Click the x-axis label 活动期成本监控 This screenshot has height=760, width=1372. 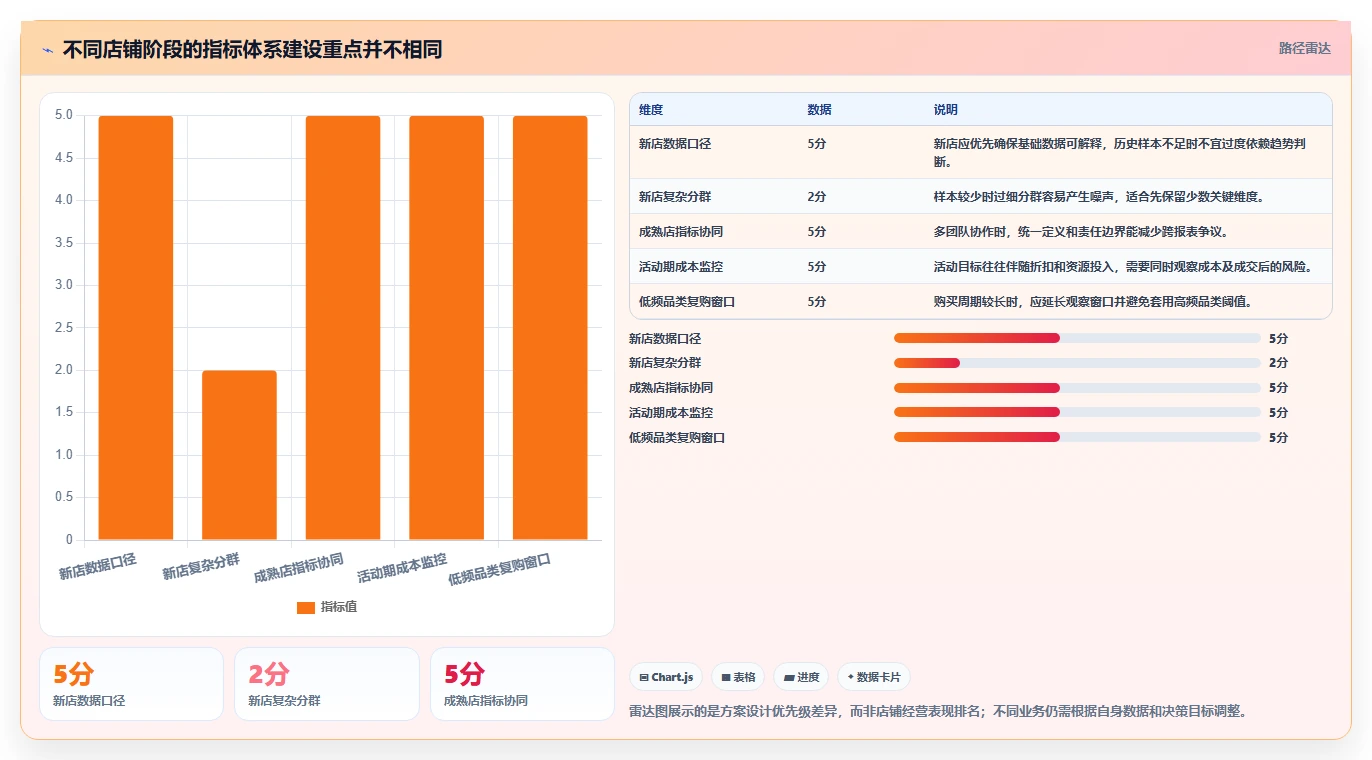pyautogui.click(x=402, y=568)
